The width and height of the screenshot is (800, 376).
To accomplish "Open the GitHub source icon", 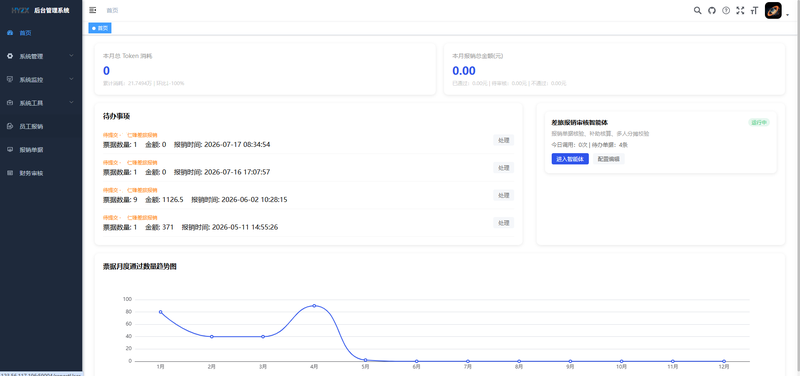I will 712,10.
